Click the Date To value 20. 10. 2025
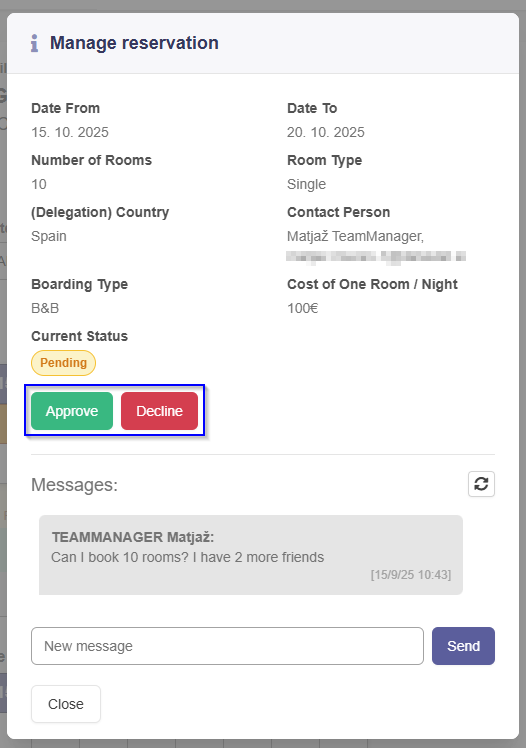Viewport: 526px width, 748px height. coord(326,132)
